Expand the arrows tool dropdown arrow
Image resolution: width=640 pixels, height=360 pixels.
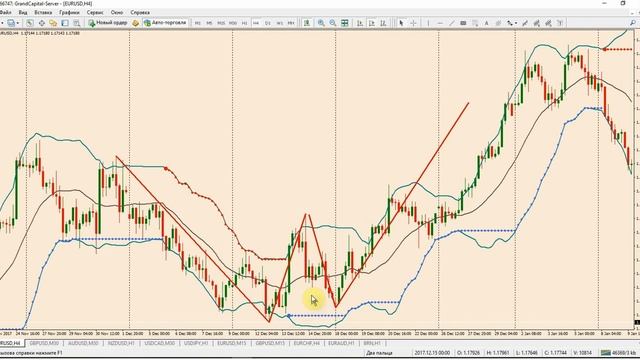coord(516,23)
